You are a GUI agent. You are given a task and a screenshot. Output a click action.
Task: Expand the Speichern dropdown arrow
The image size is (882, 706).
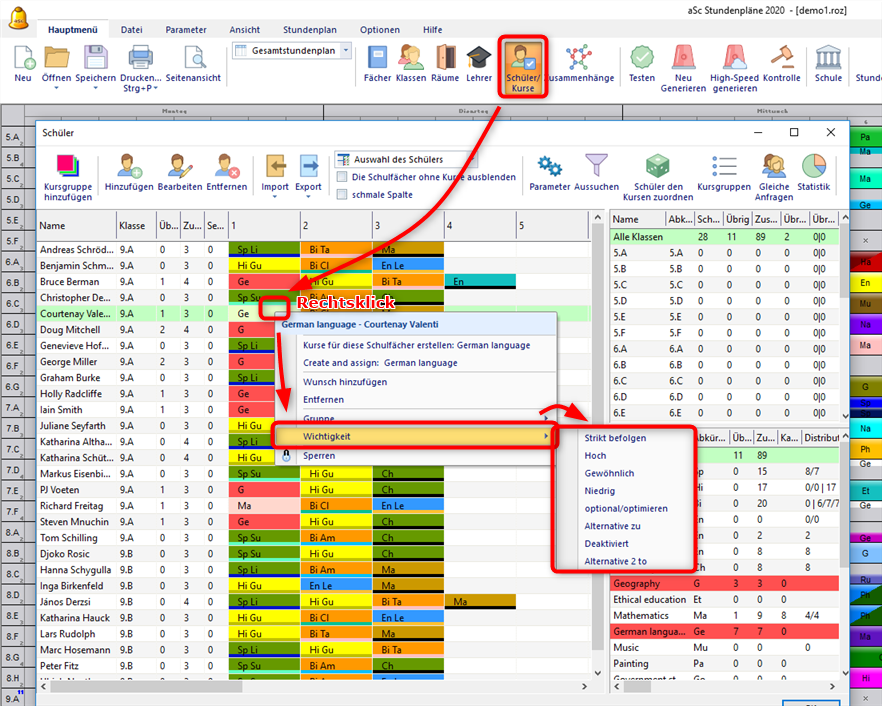click(96, 88)
